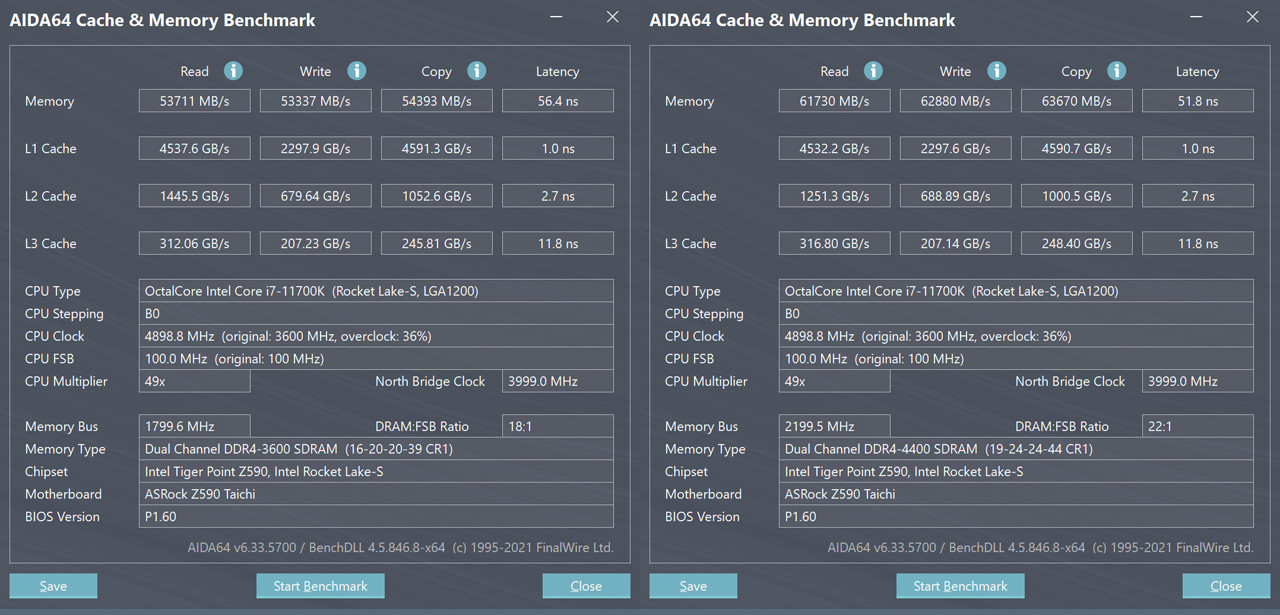
Task: Open the Write info icon in right window
Action: point(997,71)
